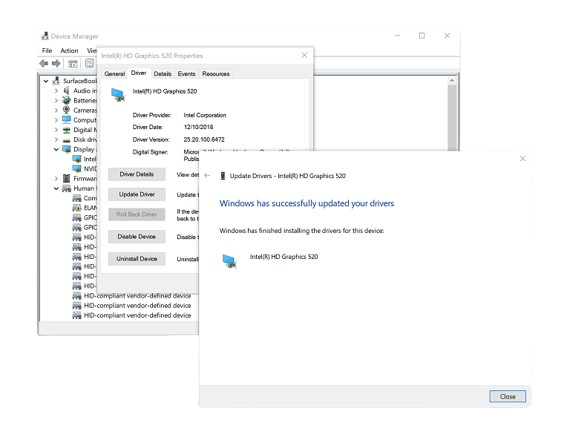
Task: Select the Human Interface Devices category icon
Action: coord(67,188)
